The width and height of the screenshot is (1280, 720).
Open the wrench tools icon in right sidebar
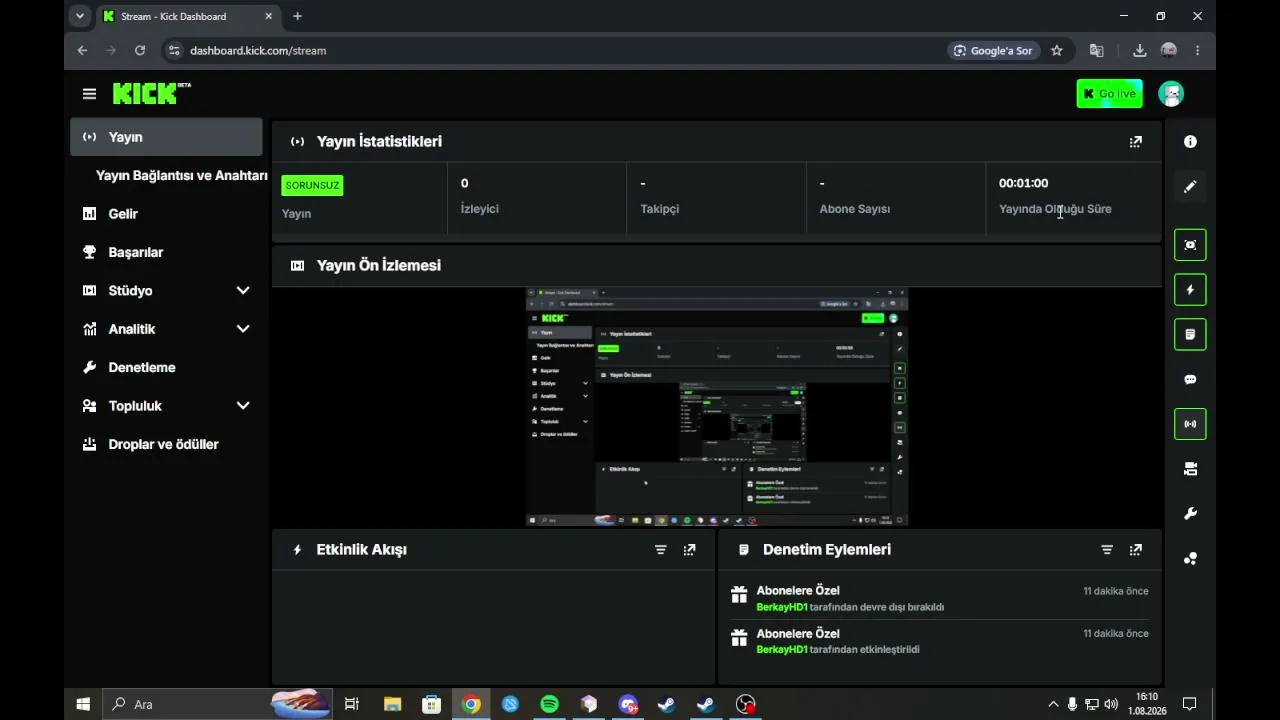click(x=1190, y=514)
